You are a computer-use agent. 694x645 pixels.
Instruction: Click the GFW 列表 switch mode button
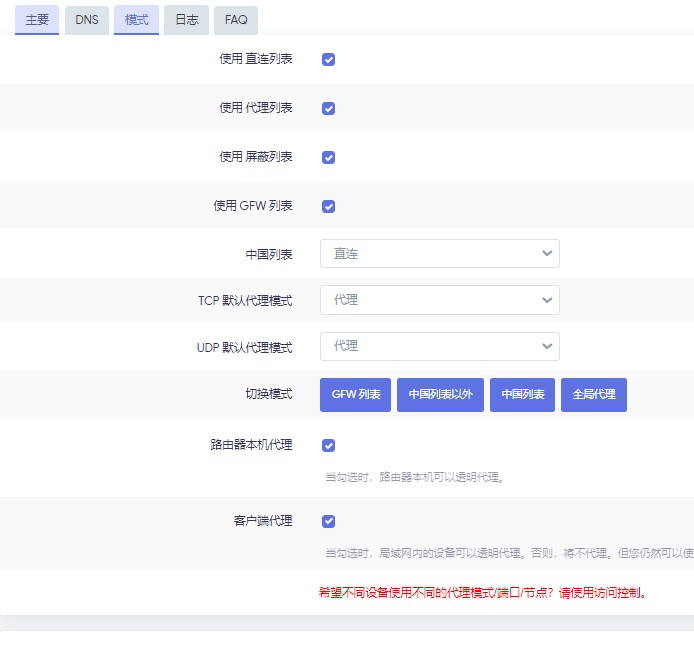tap(355, 395)
